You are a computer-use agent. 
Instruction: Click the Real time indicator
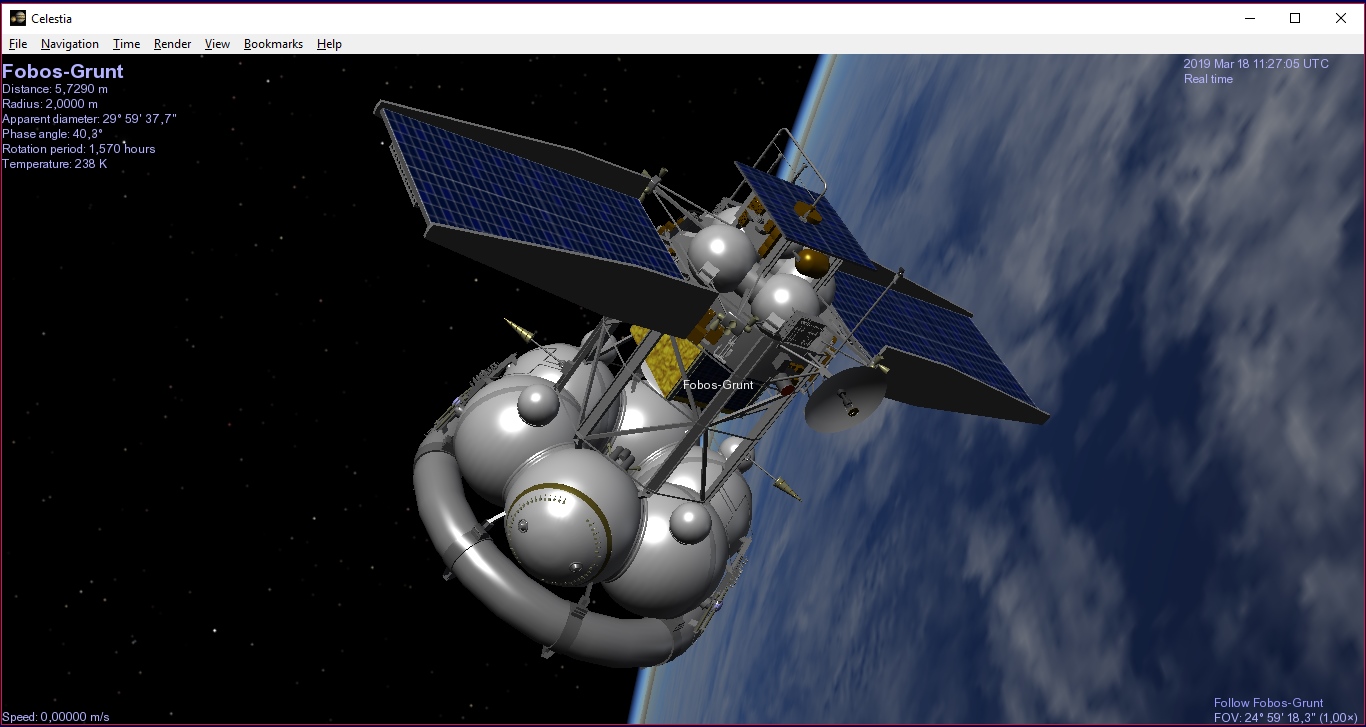[x=1208, y=79]
